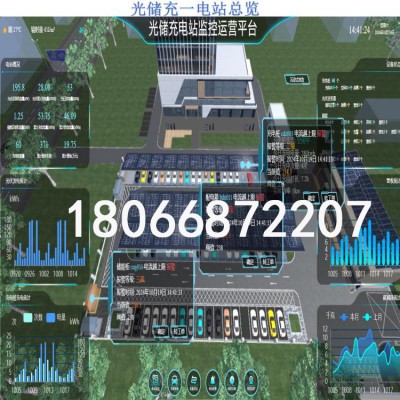Click 确定 in the 充电桩 alarm popup
The height and width of the screenshot is (400, 400).
310,197
